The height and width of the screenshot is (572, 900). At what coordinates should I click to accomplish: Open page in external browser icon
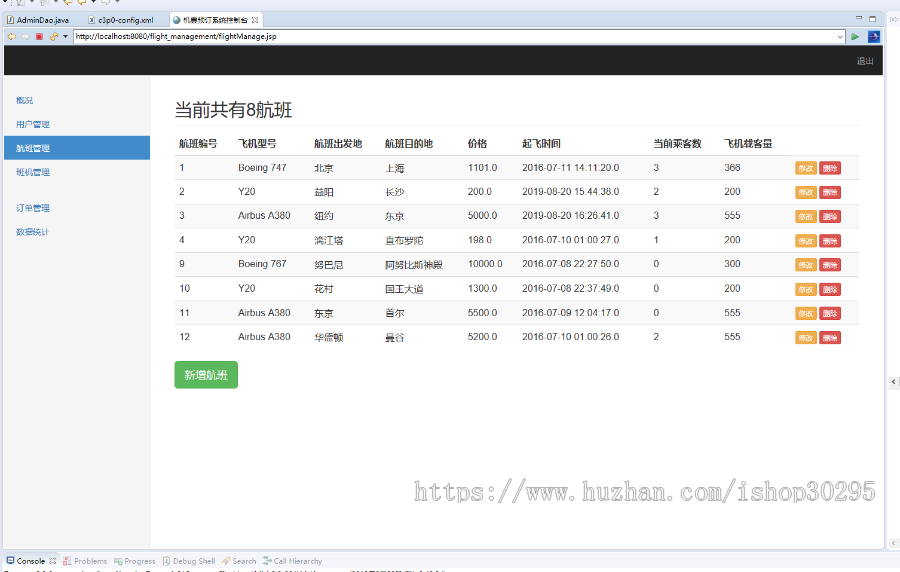873,37
